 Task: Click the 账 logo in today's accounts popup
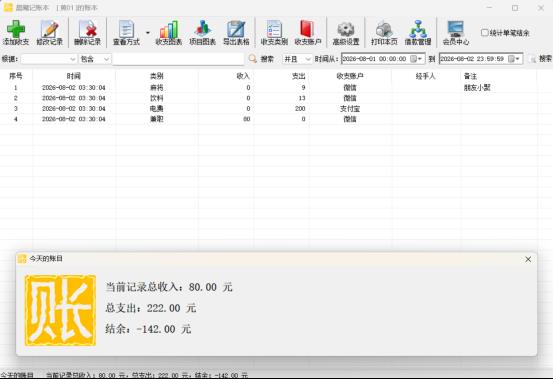[x=60, y=310]
